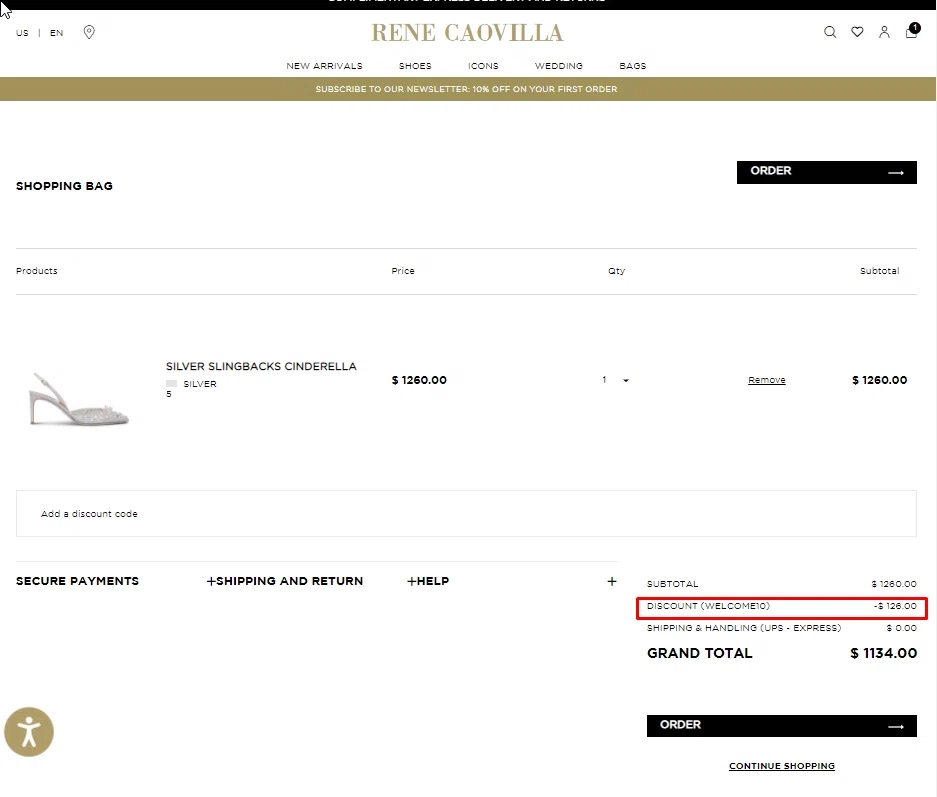Click the Discount (WELCOME10) line

(x=782, y=606)
